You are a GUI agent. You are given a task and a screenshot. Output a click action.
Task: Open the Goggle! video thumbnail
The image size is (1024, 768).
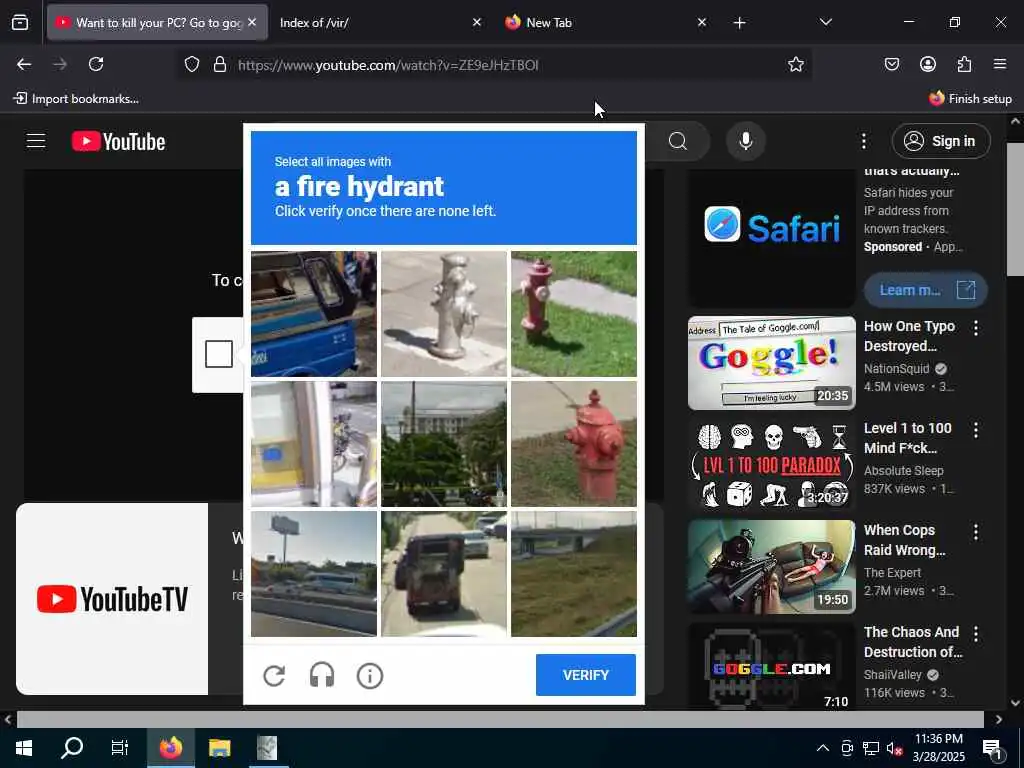(771, 363)
